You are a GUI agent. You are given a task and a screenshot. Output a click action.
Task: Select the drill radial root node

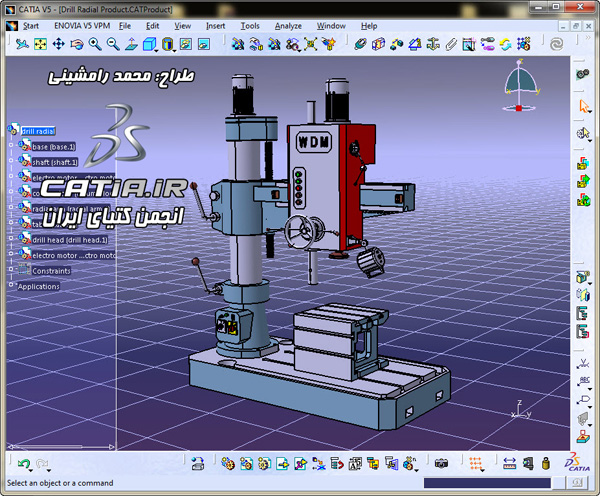click(38, 131)
